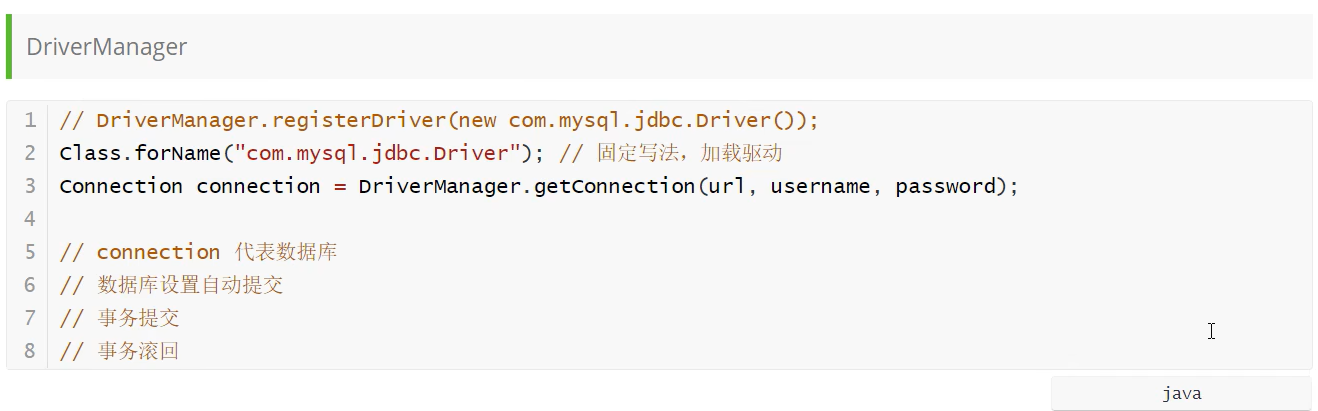The width and height of the screenshot is (1318, 411).
Task: Click line number 5 in gutter
Action: pyautogui.click(x=29, y=252)
